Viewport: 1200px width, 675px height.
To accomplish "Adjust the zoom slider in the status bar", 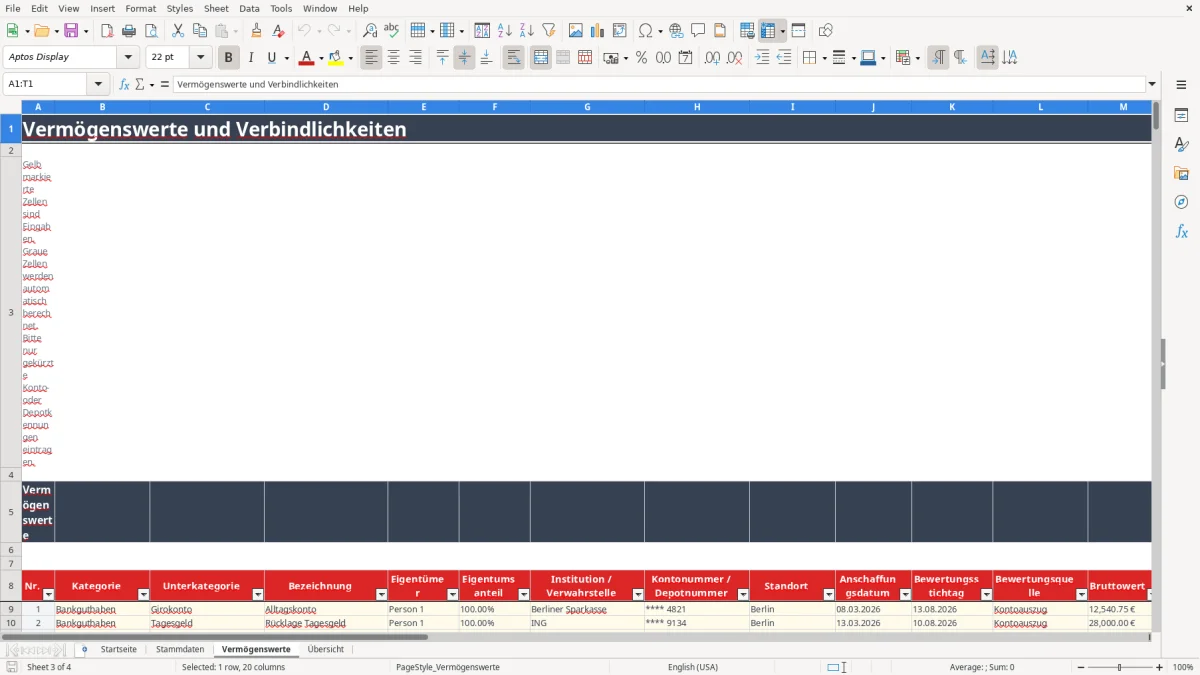I will (1119, 667).
